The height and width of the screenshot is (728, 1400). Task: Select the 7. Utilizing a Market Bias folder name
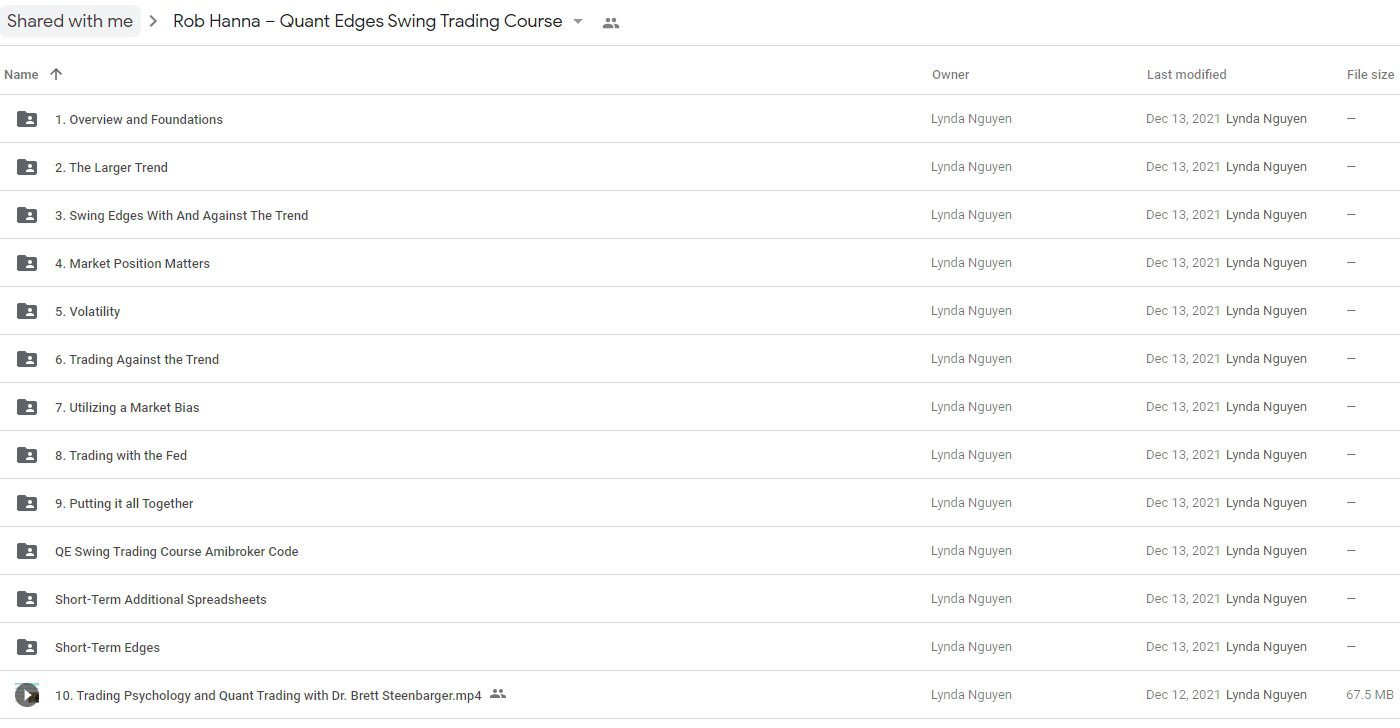pyautogui.click(x=127, y=407)
